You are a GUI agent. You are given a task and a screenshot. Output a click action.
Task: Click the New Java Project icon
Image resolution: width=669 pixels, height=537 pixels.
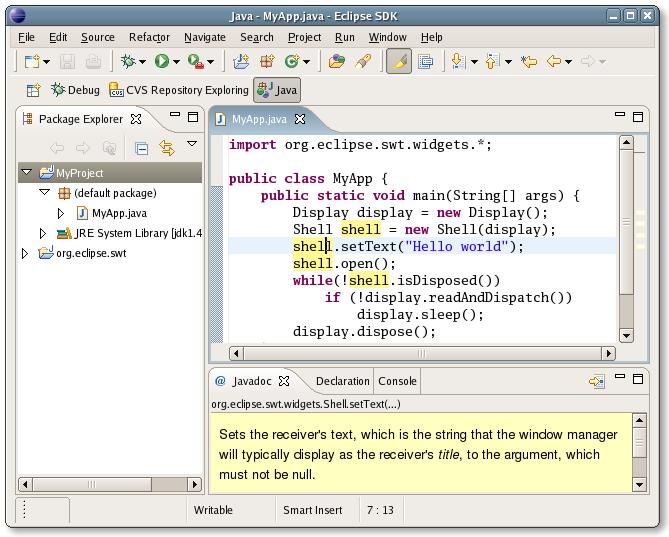[x=241, y=62]
